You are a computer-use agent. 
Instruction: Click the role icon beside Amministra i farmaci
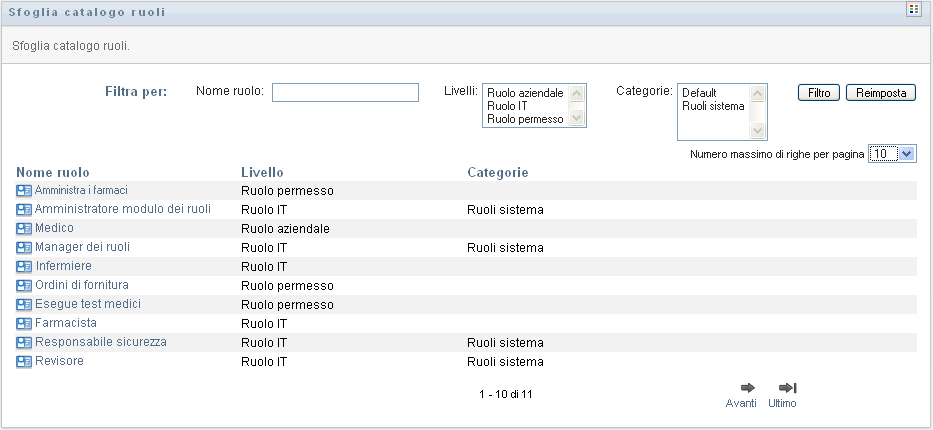(24, 190)
